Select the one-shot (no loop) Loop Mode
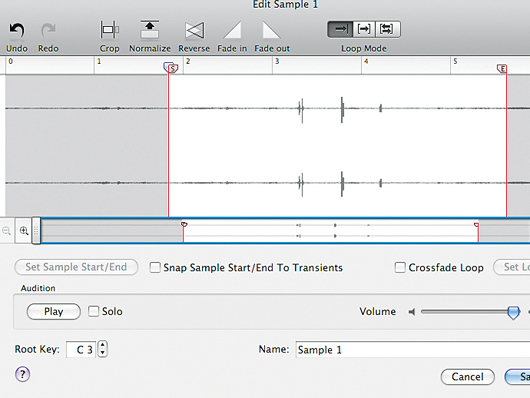The height and width of the screenshot is (398, 530). pyautogui.click(x=340, y=29)
